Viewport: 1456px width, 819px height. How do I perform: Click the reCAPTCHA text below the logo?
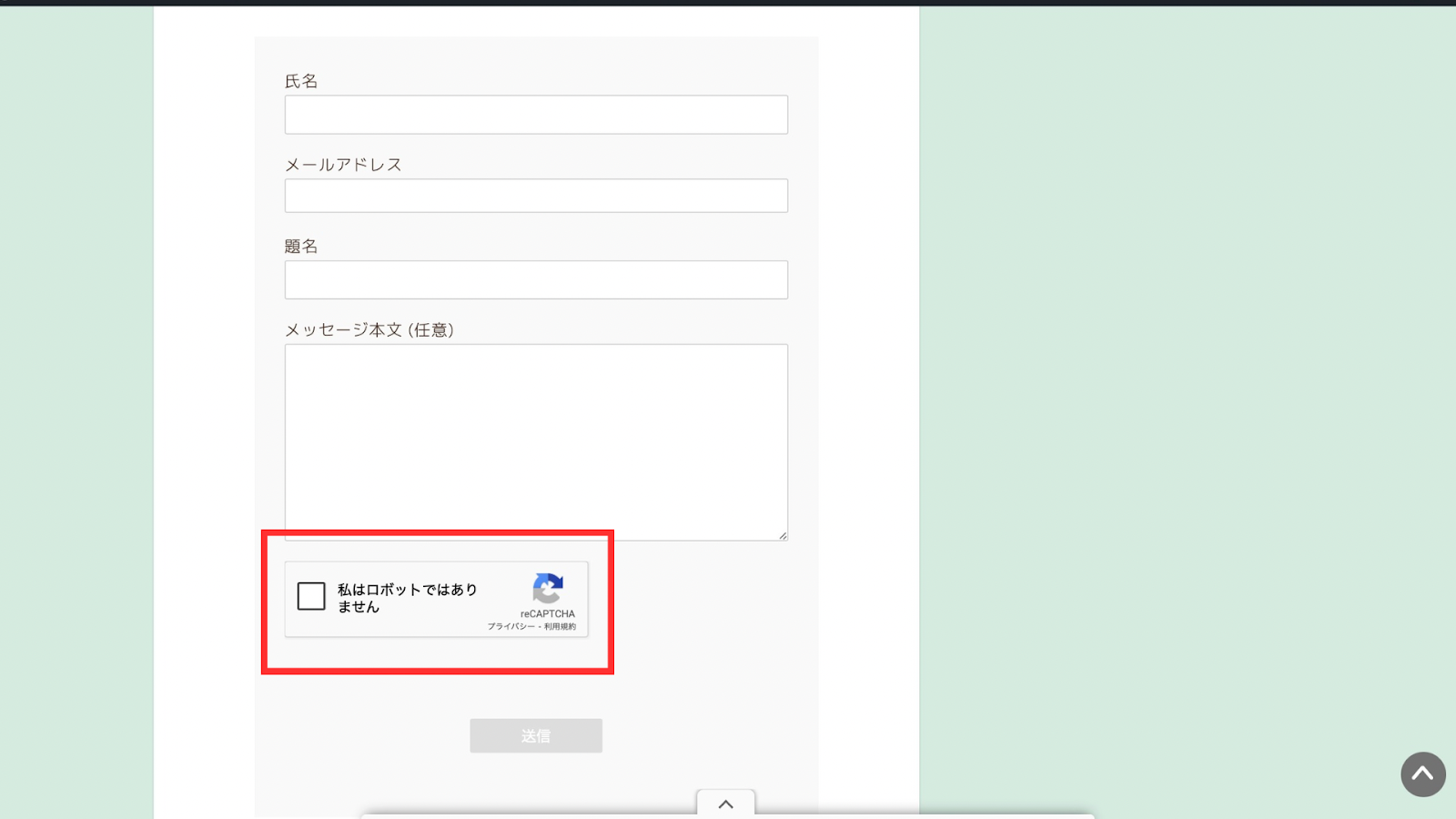click(x=548, y=614)
